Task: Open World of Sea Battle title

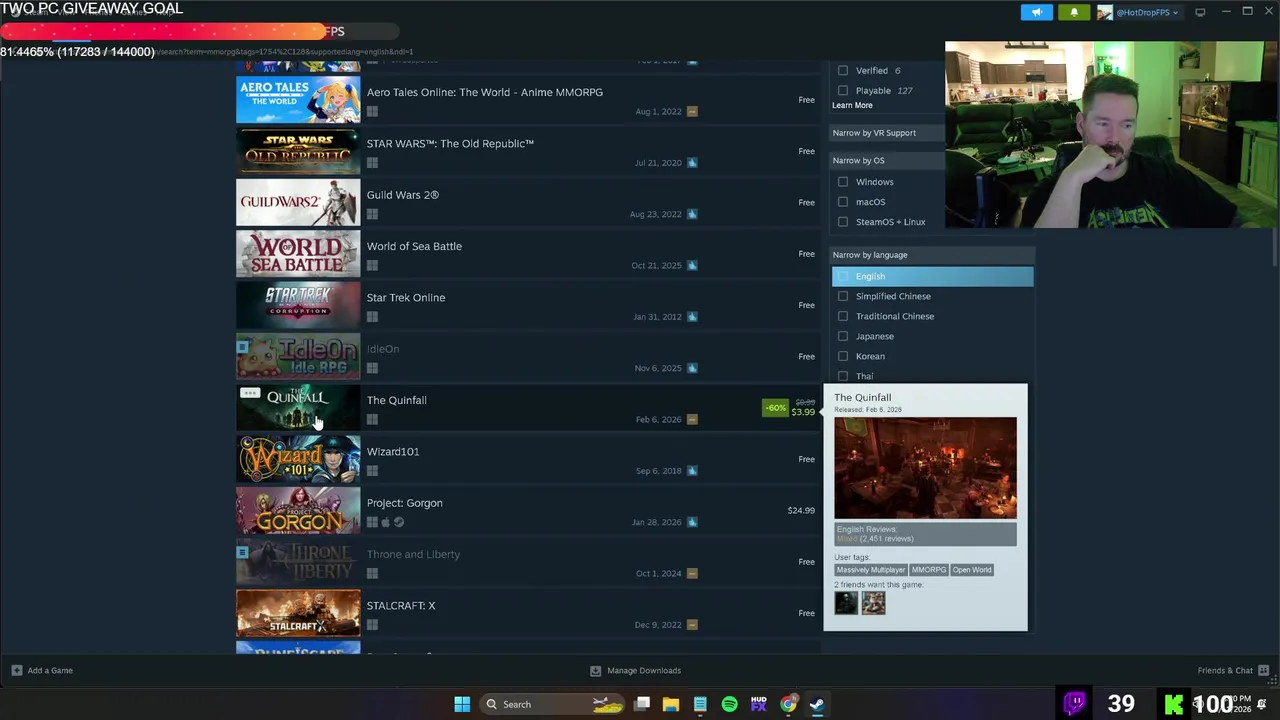Action: pyautogui.click(x=414, y=246)
